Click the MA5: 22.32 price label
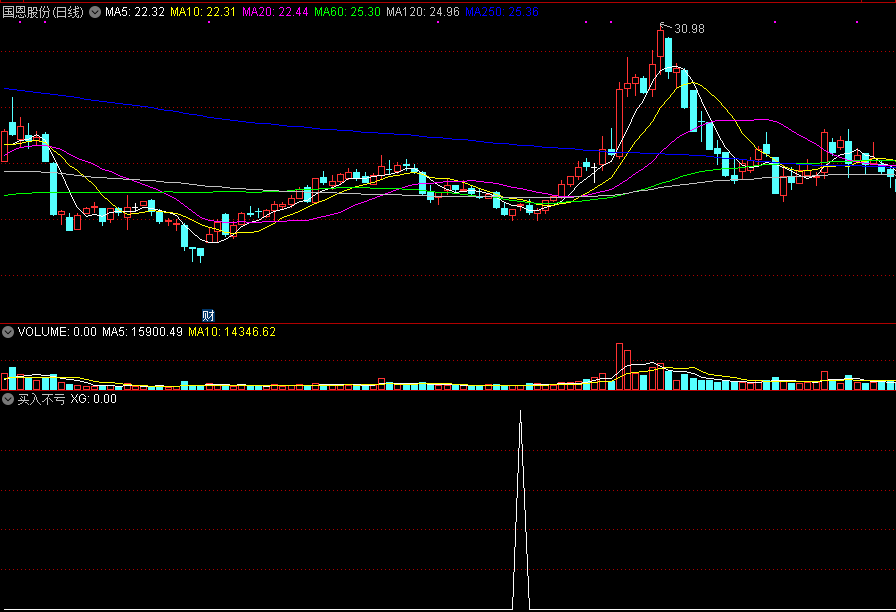 (x=135, y=12)
